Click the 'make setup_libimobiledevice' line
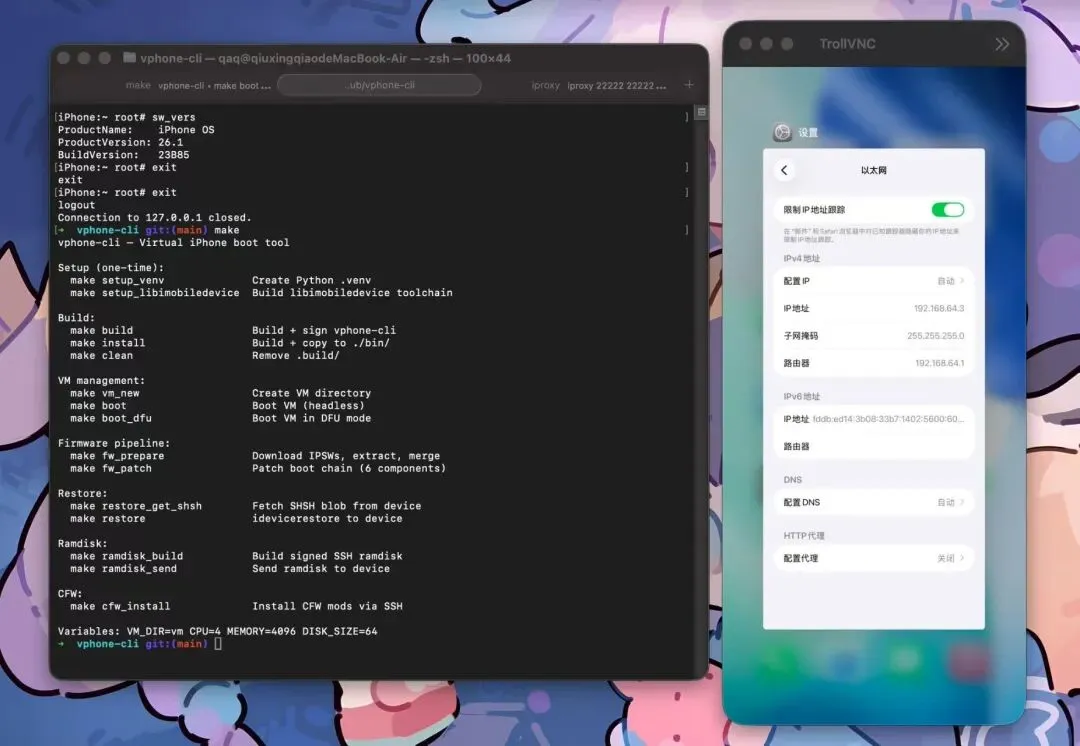 [x=261, y=293]
